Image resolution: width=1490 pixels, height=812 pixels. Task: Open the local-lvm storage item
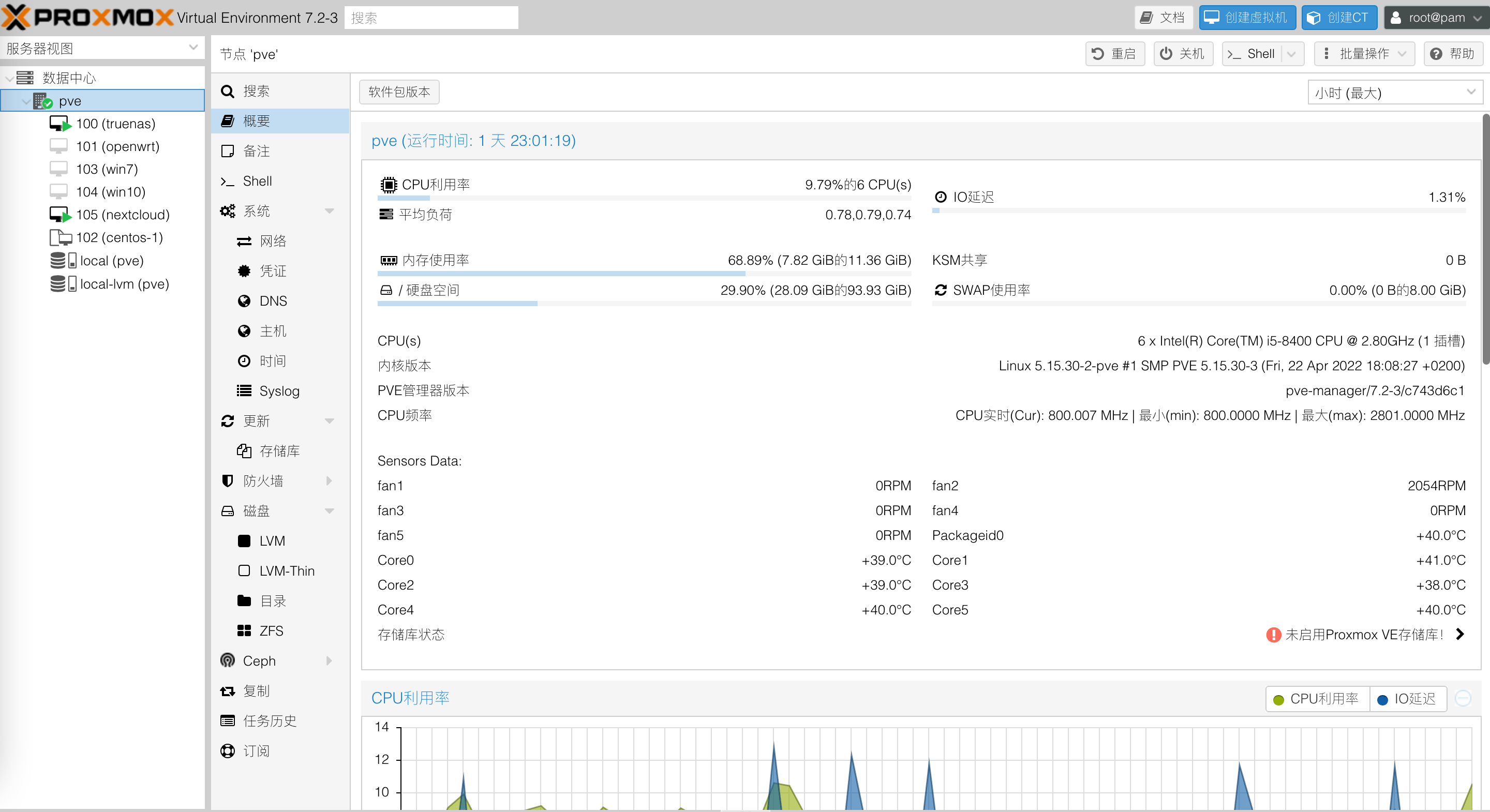pyautogui.click(x=124, y=284)
